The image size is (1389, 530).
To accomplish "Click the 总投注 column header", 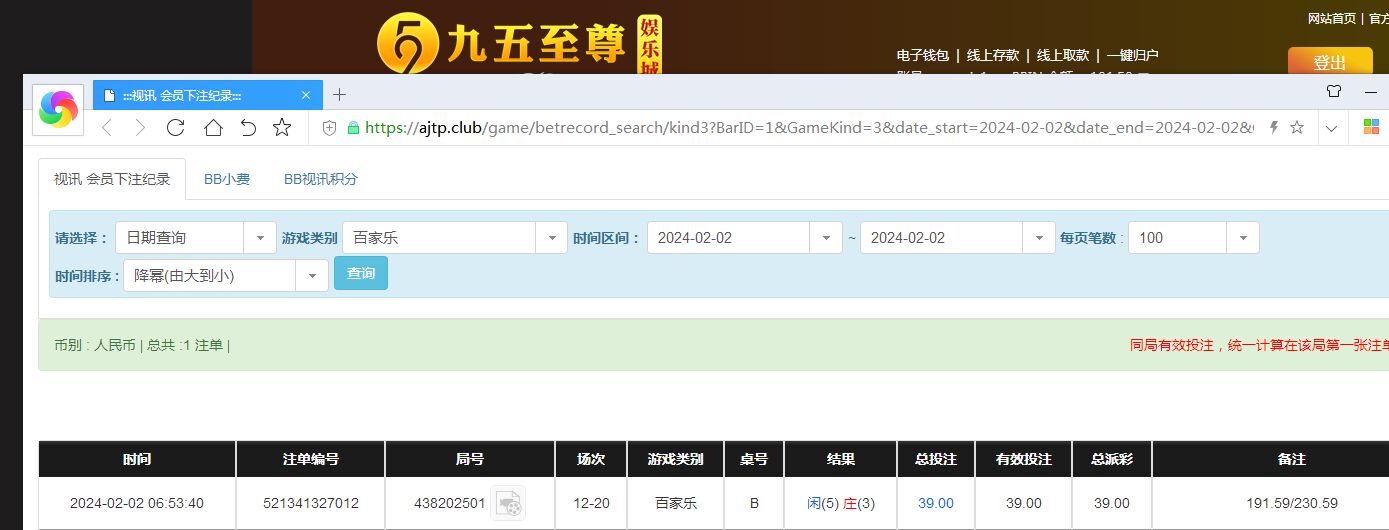I will tap(936, 459).
